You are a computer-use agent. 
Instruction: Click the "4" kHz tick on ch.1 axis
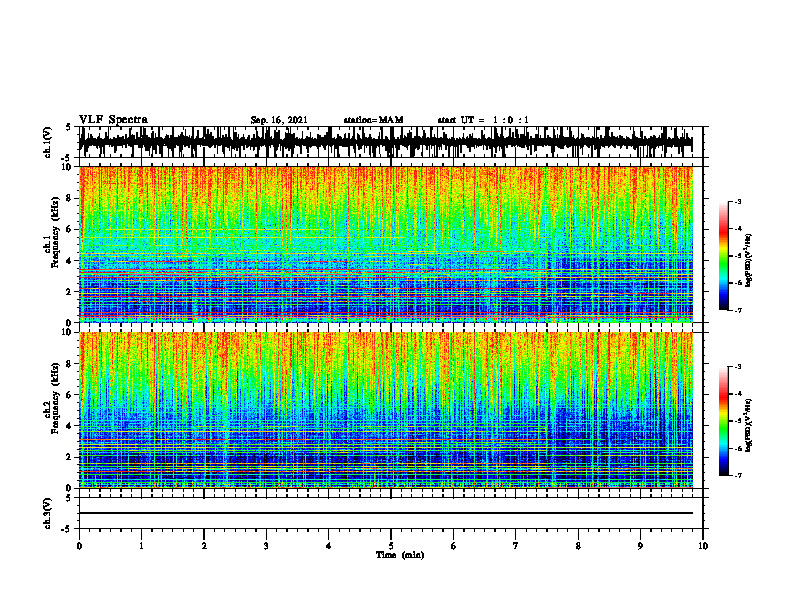coord(71,261)
